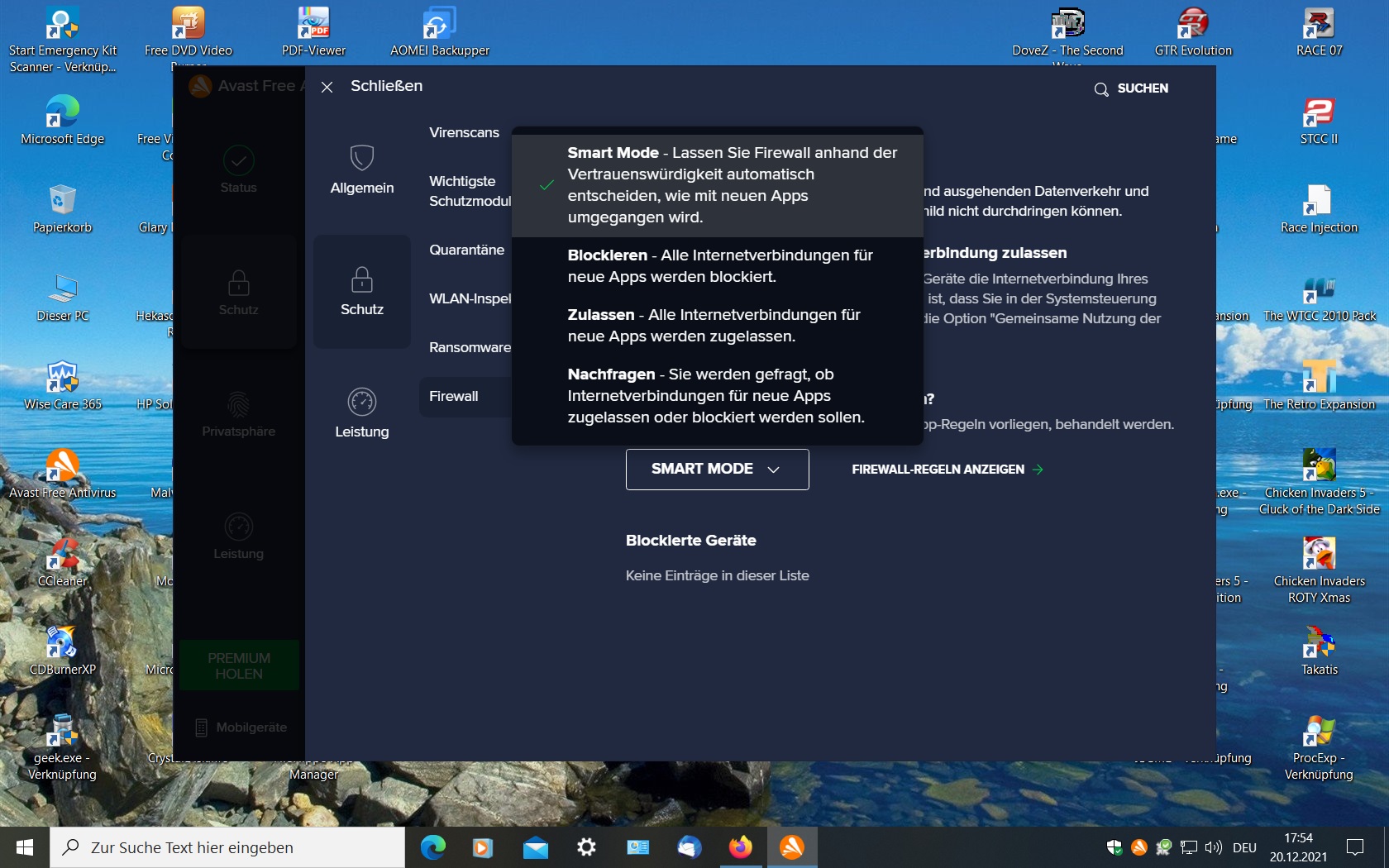Open Papierkorb desktop icon
This screenshot has width=1389, height=868.
(63, 209)
